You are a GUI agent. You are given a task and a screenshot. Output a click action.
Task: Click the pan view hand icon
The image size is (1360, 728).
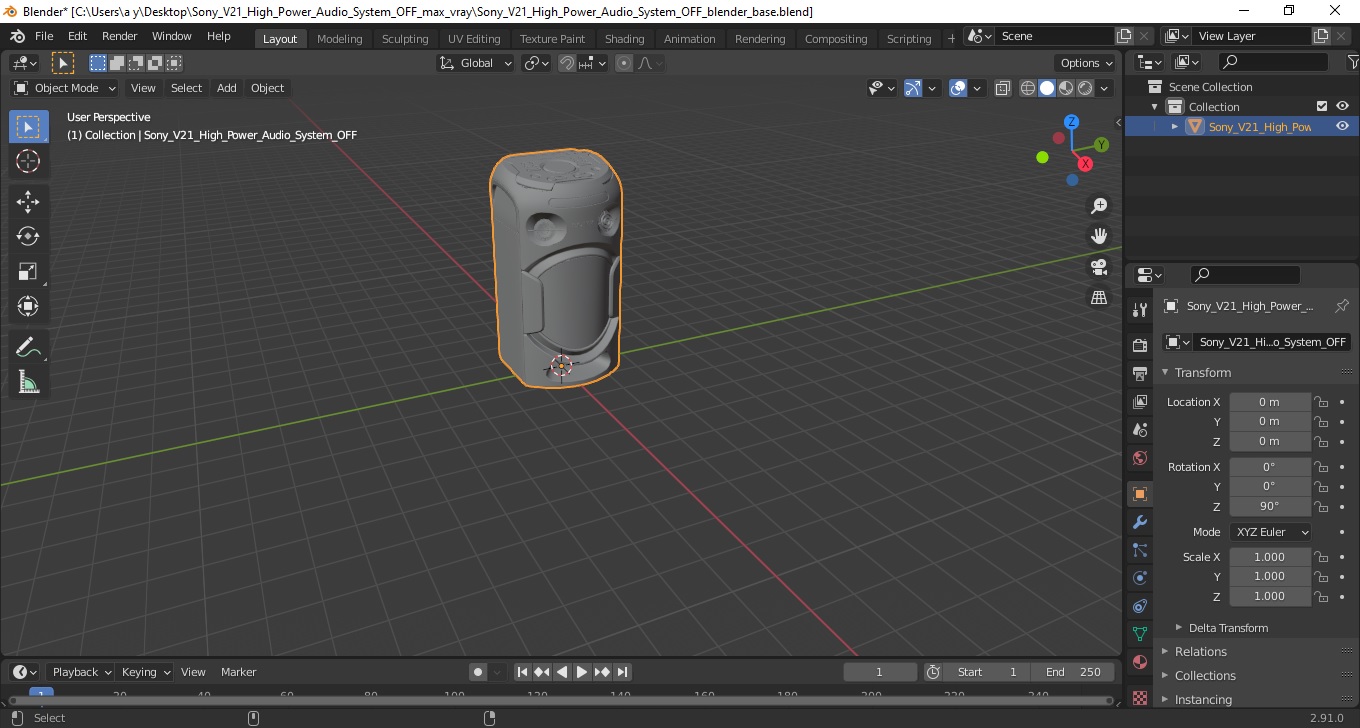[x=1099, y=236]
